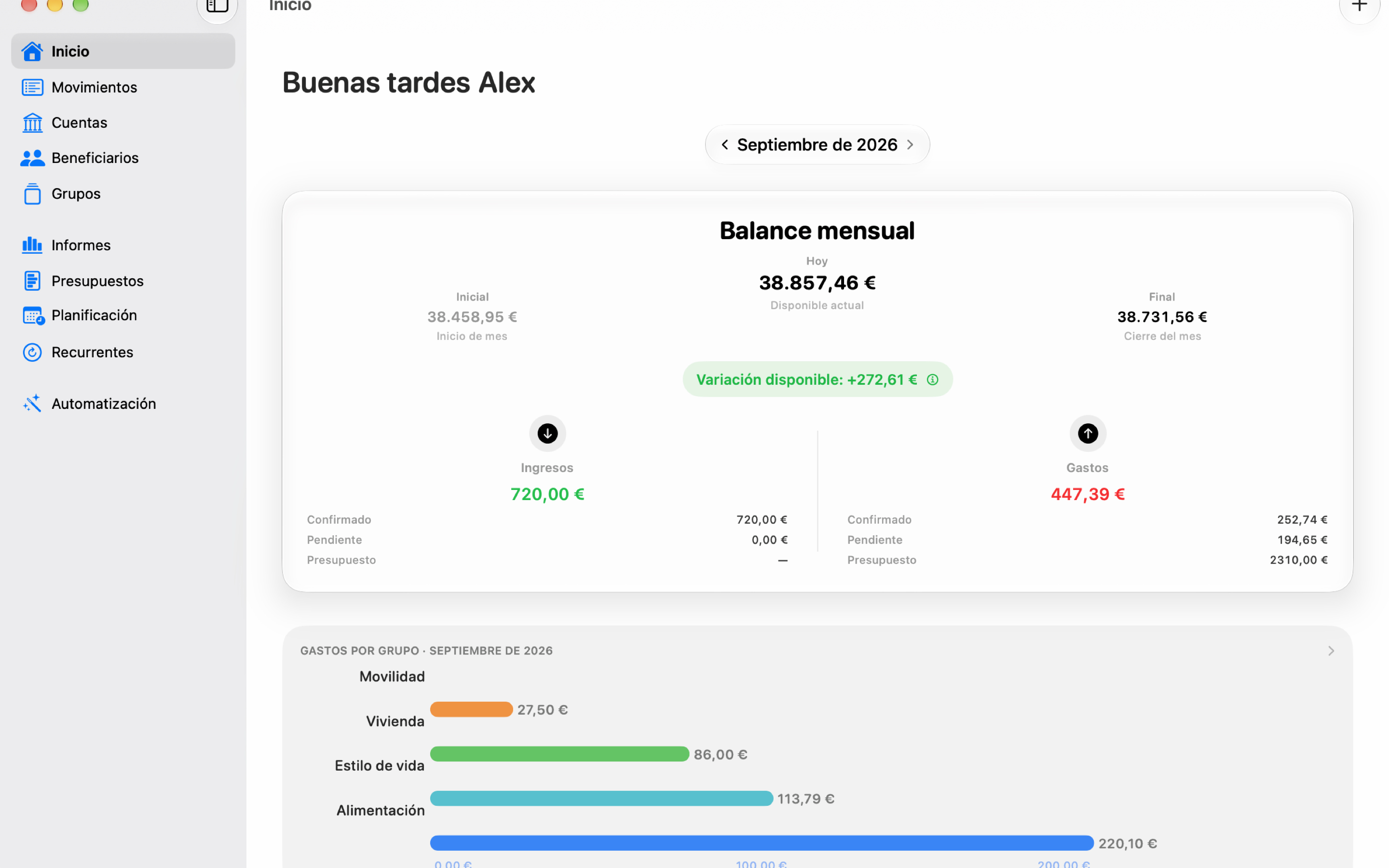Click the Presupuestos document icon
Image resolution: width=1389 pixels, height=868 pixels.
pyautogui.click(x=32, y=281)
